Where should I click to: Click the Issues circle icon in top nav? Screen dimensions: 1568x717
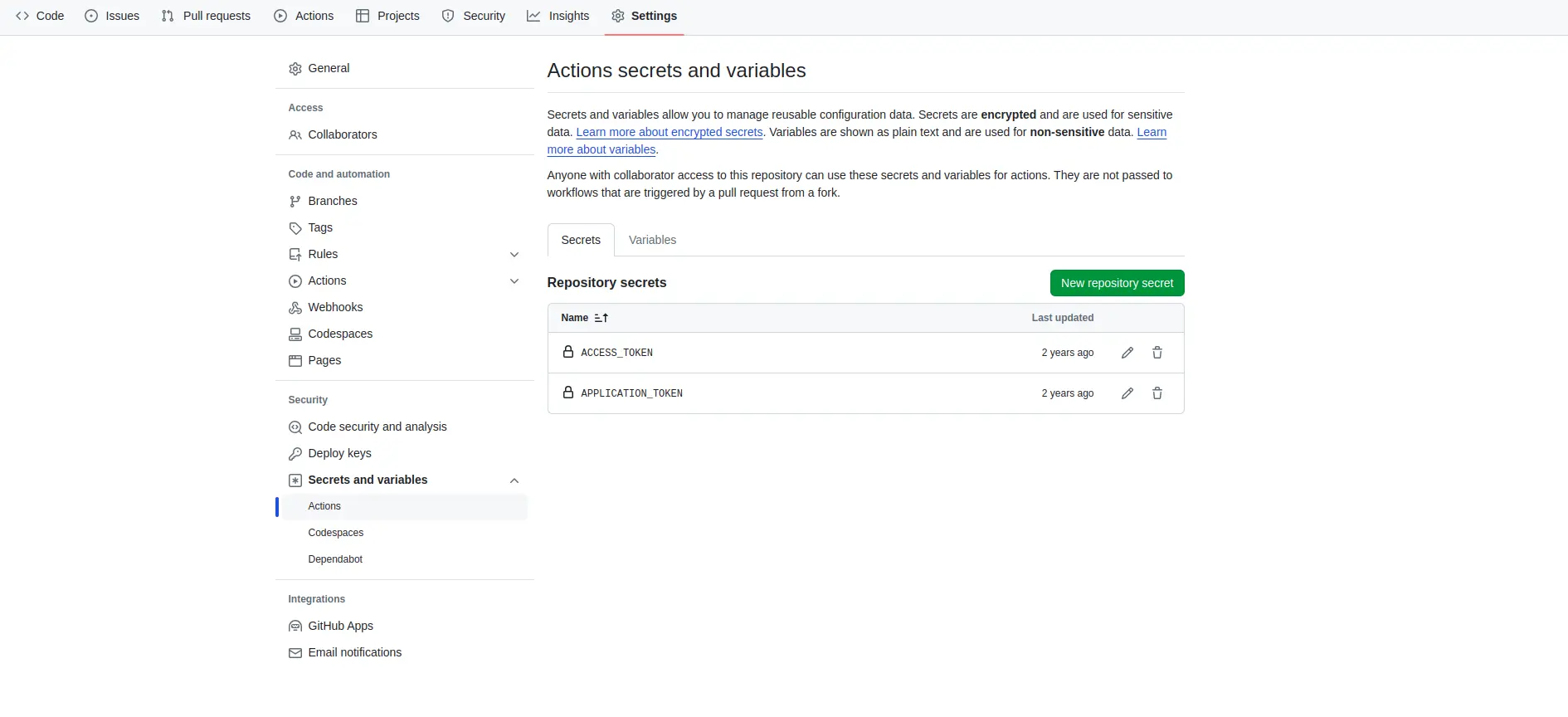coord(91,16)
